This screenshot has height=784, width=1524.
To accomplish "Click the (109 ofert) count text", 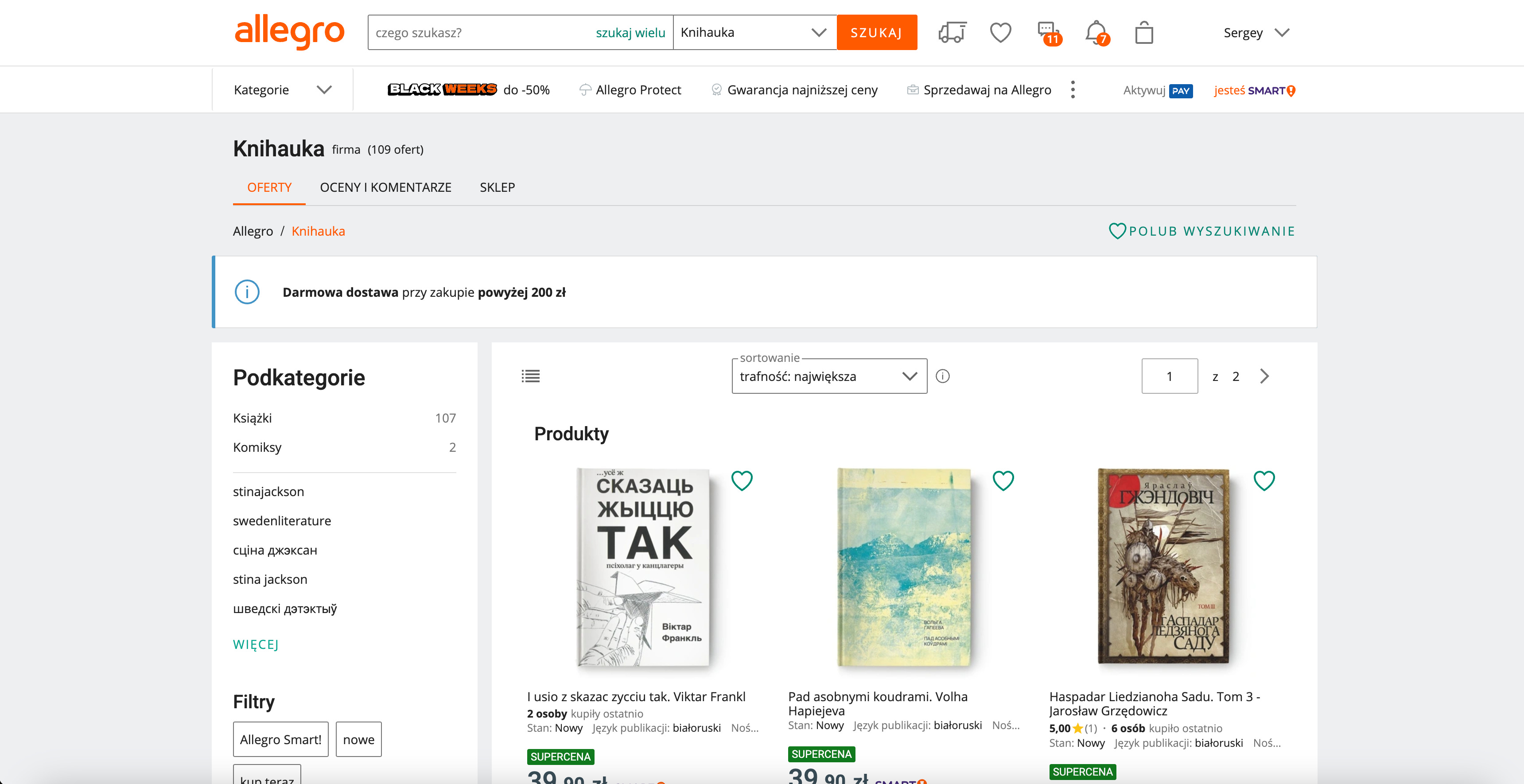I will [395, 150].
